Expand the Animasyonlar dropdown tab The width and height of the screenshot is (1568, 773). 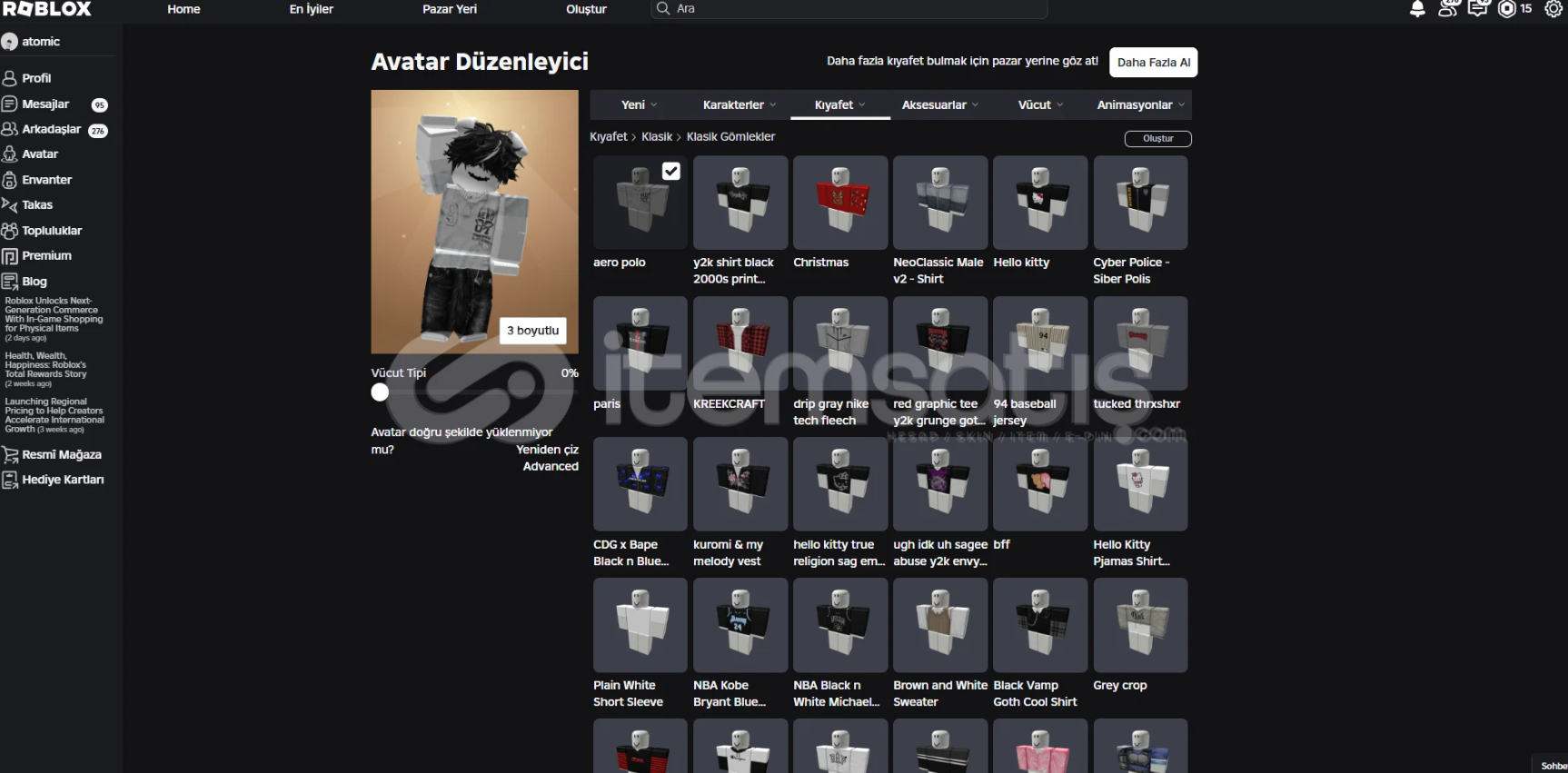(1140, 104)
